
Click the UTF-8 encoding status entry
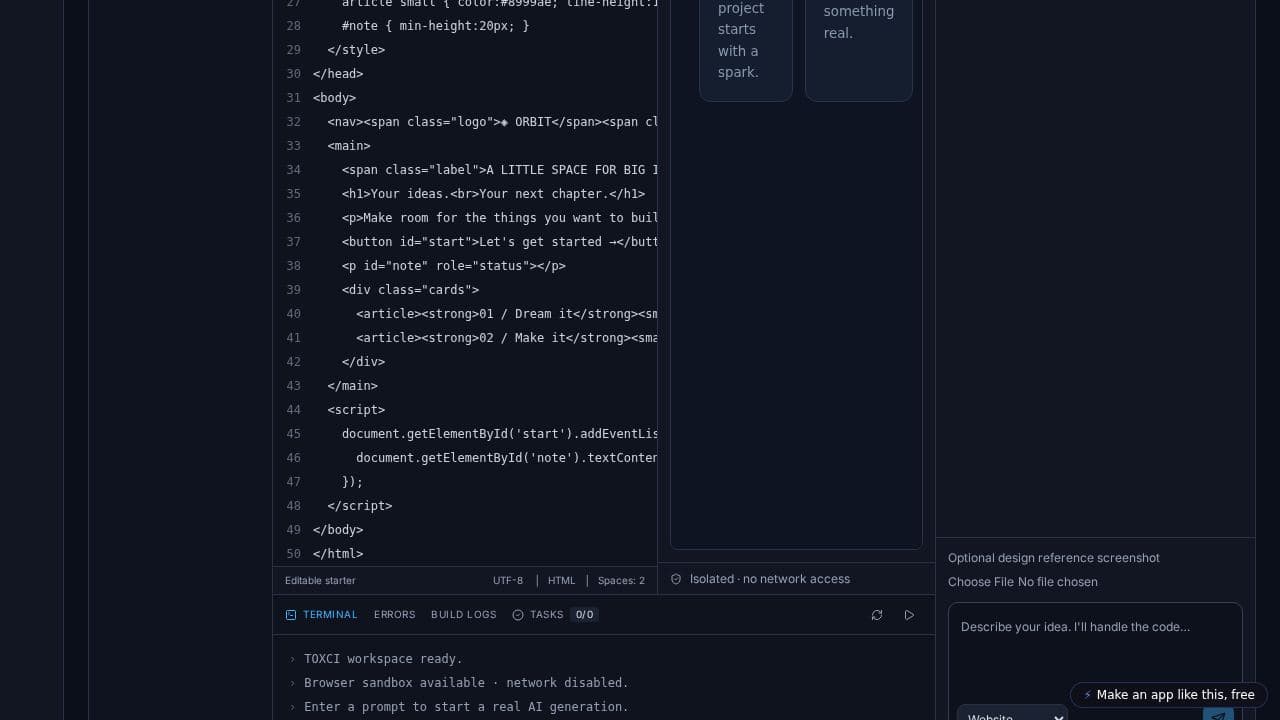pyautogui.click(x=508, y=581)
